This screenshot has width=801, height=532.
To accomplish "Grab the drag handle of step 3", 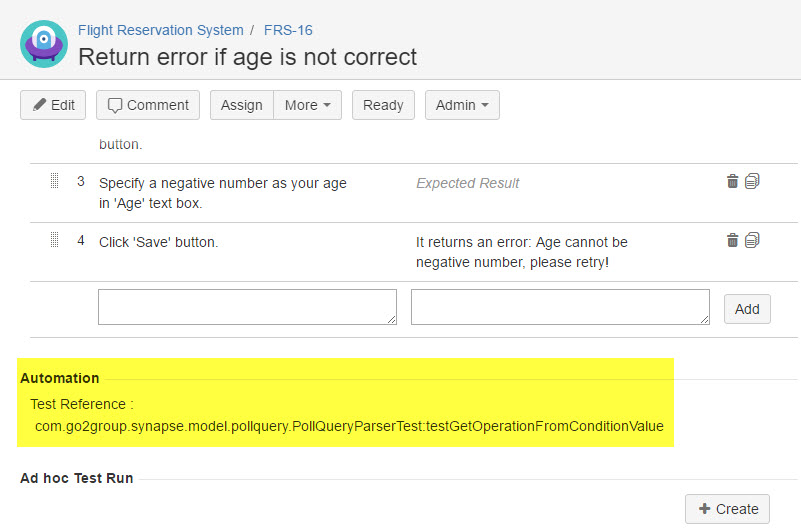I will 55,182.
